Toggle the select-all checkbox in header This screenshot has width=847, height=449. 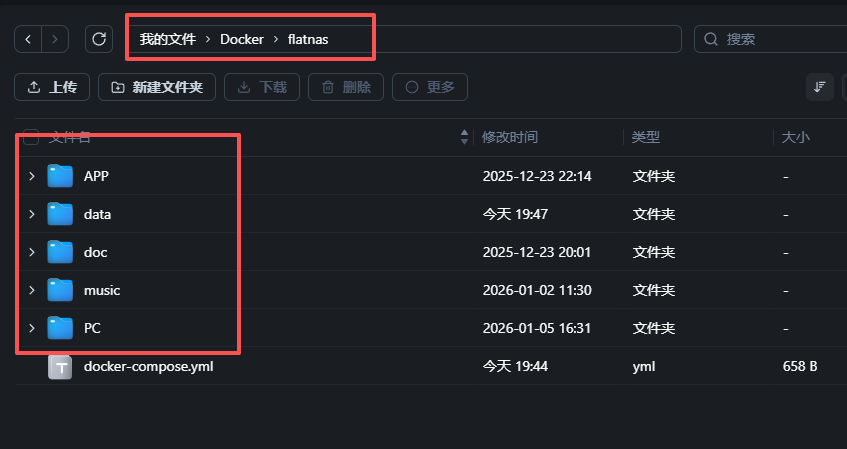coord(31,137)
